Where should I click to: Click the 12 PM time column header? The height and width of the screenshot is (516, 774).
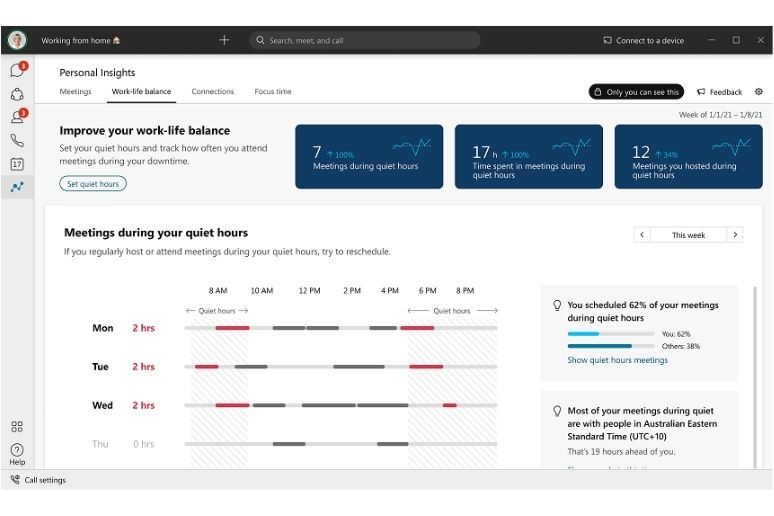coord(310,290)
